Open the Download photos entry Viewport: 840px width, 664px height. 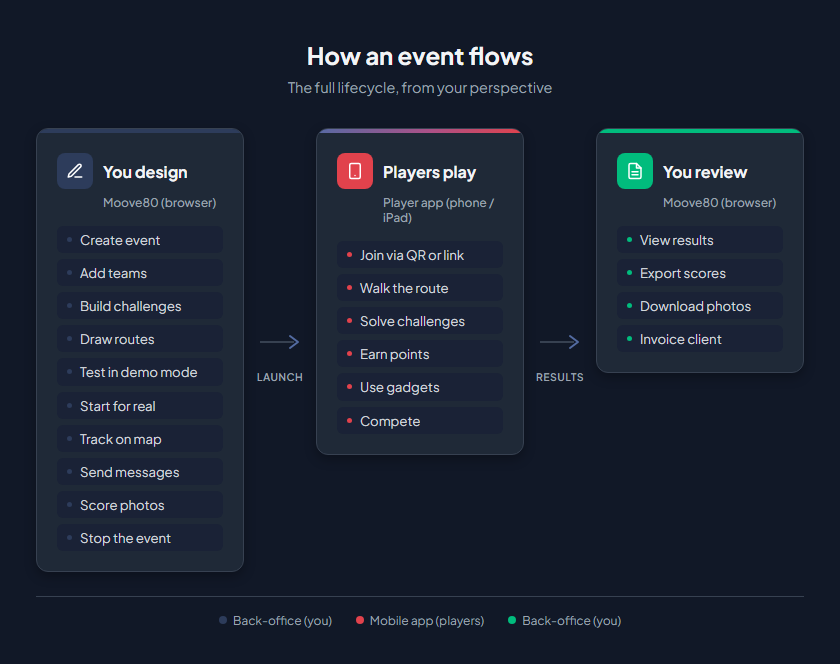click(x=699, y=306)
